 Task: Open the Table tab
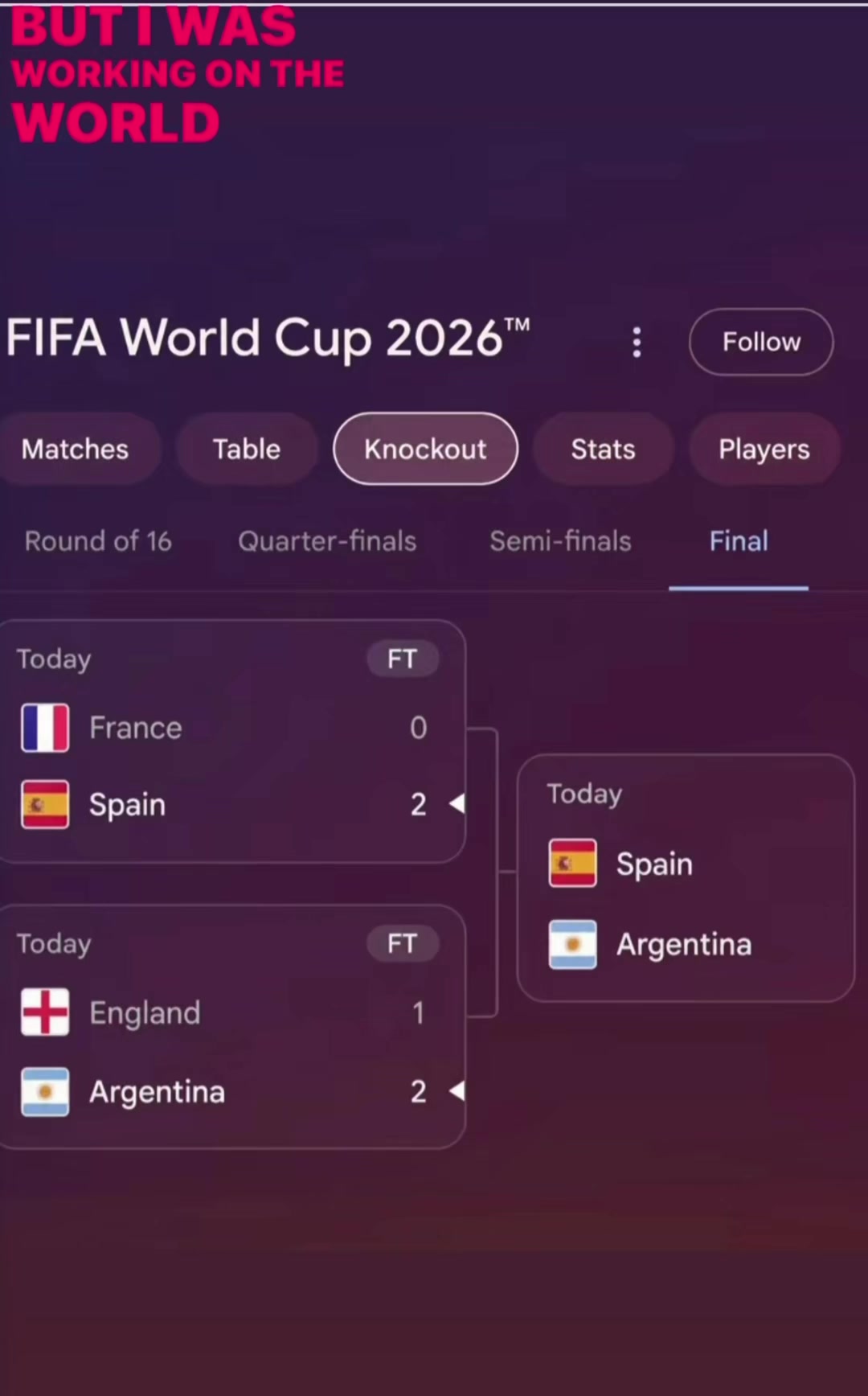pos(247,449)
